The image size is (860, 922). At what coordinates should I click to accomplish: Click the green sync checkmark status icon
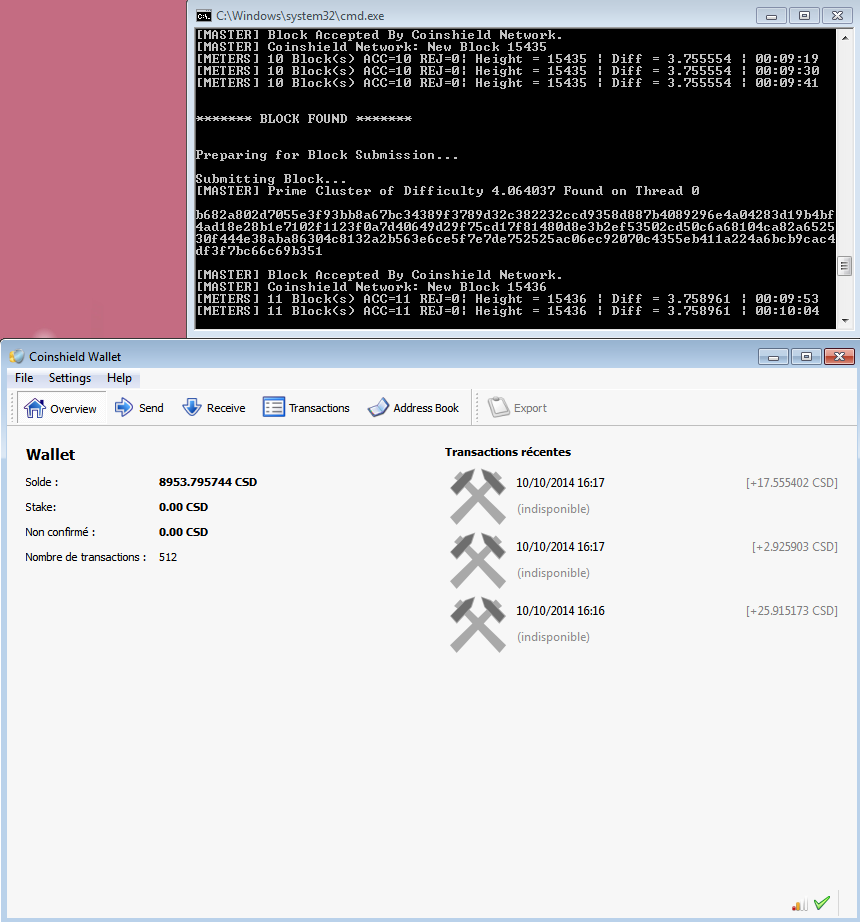tap(822, 902)
